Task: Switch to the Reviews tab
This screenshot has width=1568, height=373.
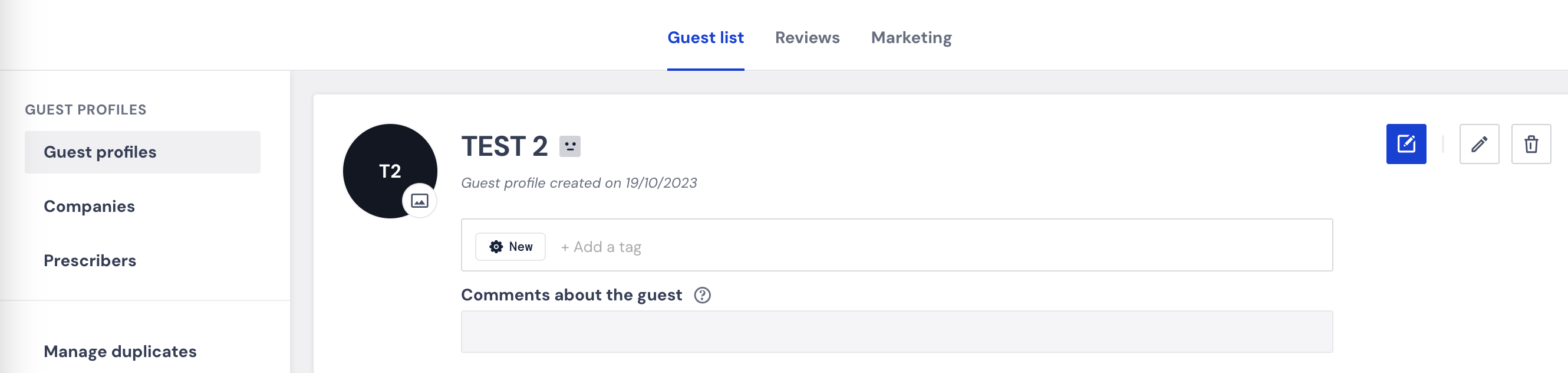Action: point(807,38)
